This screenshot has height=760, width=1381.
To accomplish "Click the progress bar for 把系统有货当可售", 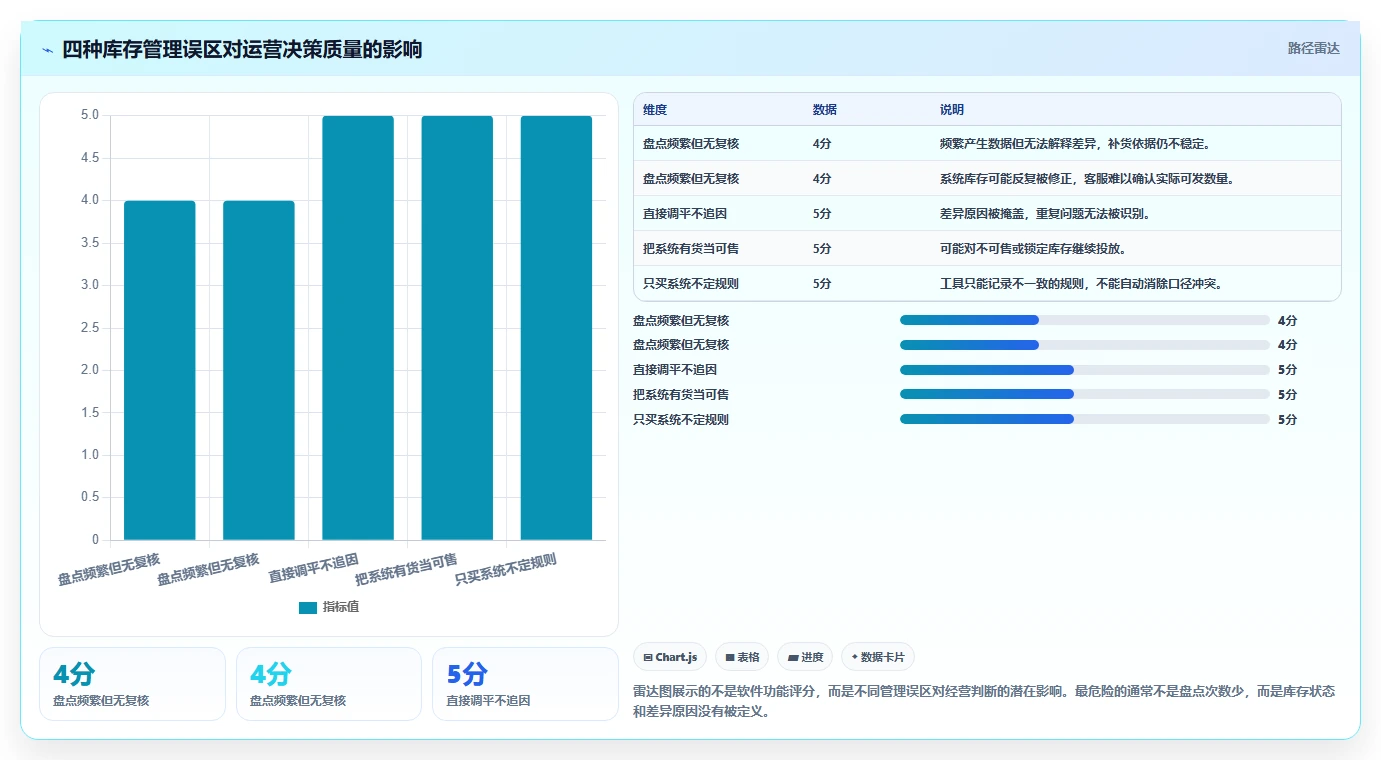I will tap(1085, 395).
